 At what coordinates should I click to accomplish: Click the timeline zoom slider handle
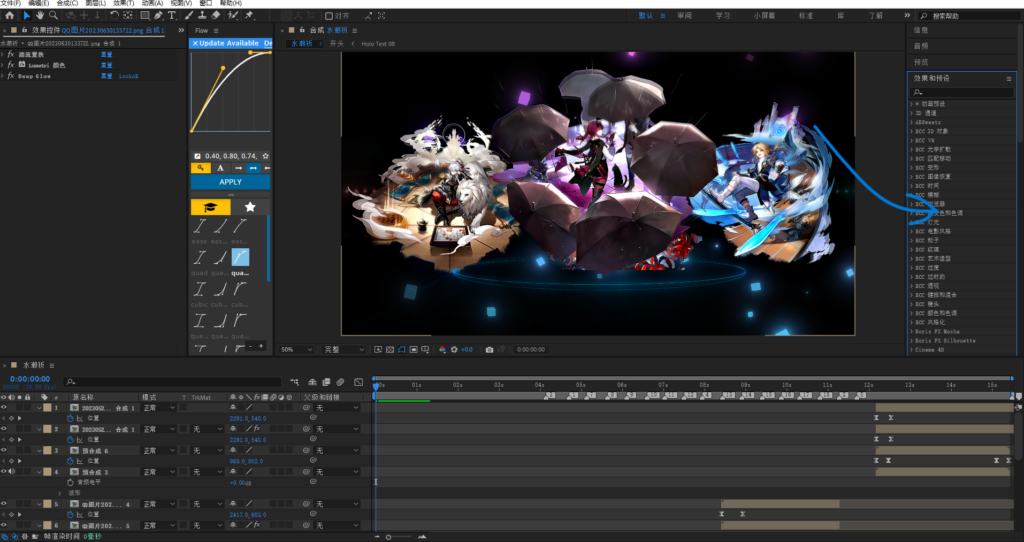(x=389, y=537)
